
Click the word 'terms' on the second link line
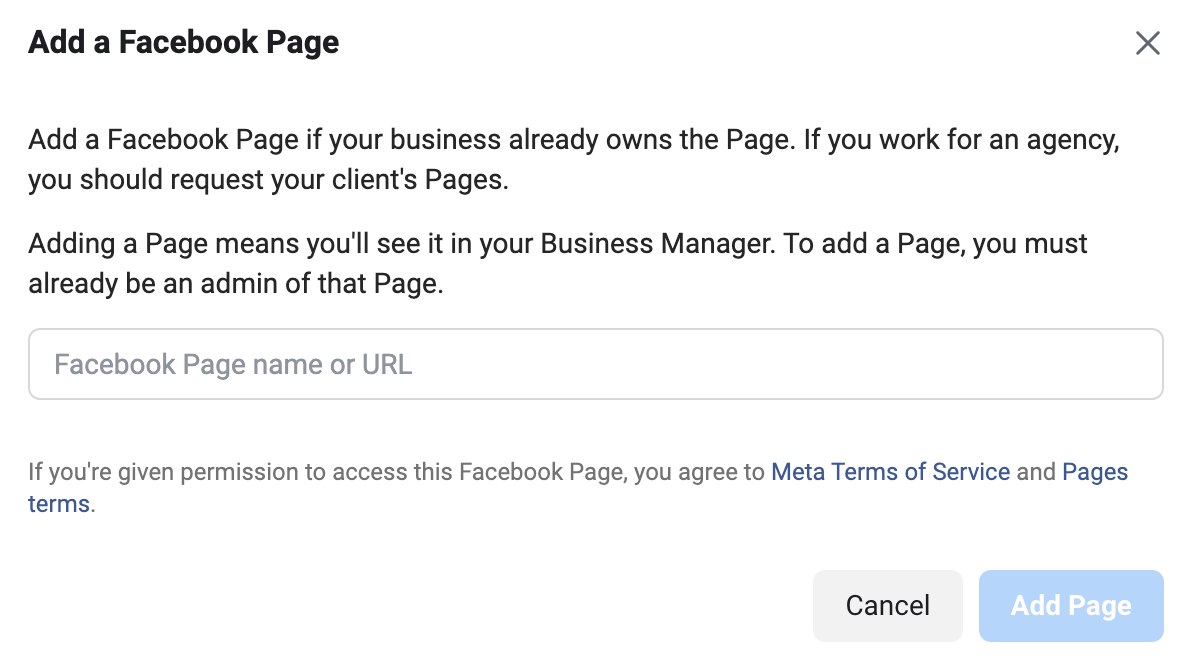[59, 504]
